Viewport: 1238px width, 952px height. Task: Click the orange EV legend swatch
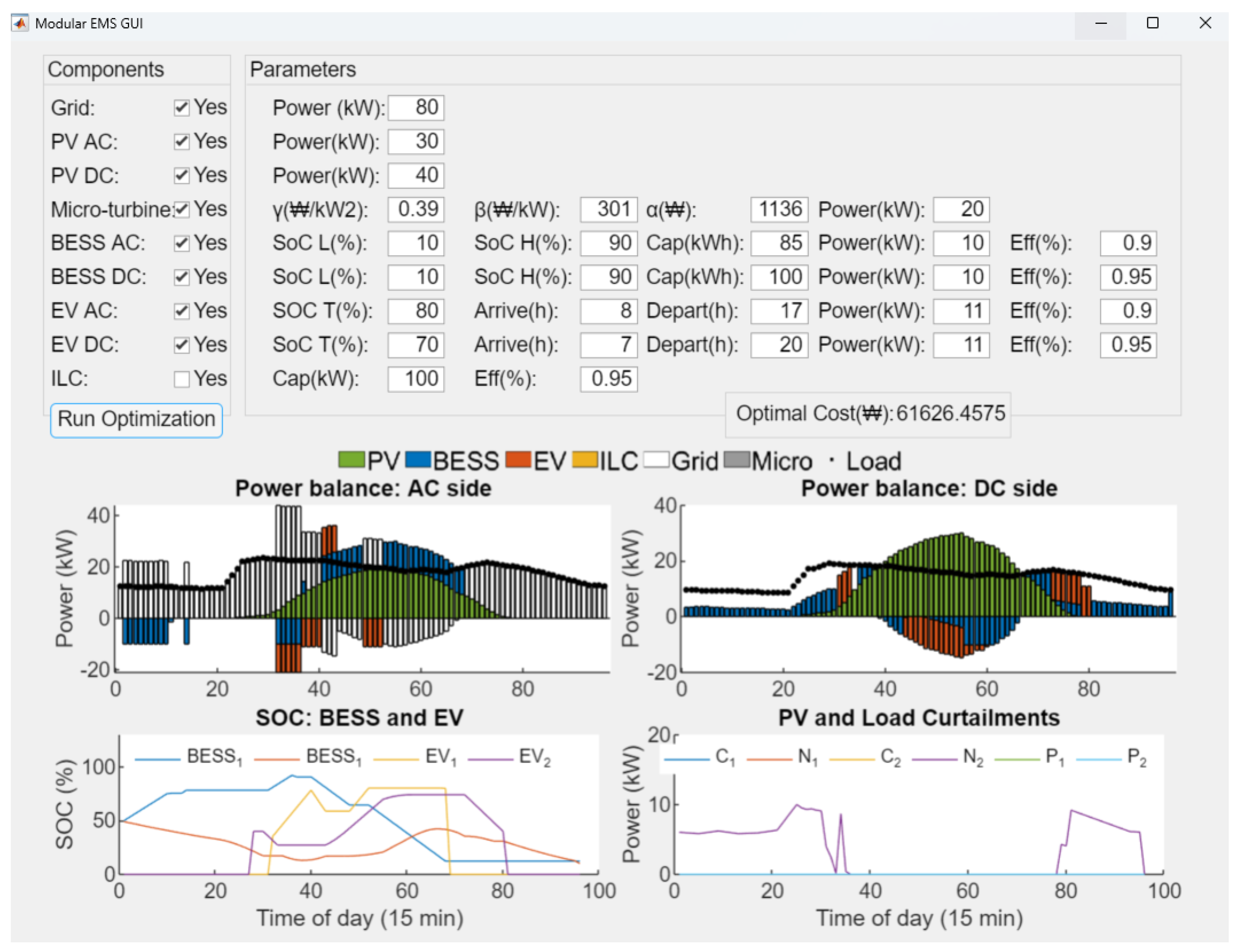pyautogui.click(x=518, y=460)
